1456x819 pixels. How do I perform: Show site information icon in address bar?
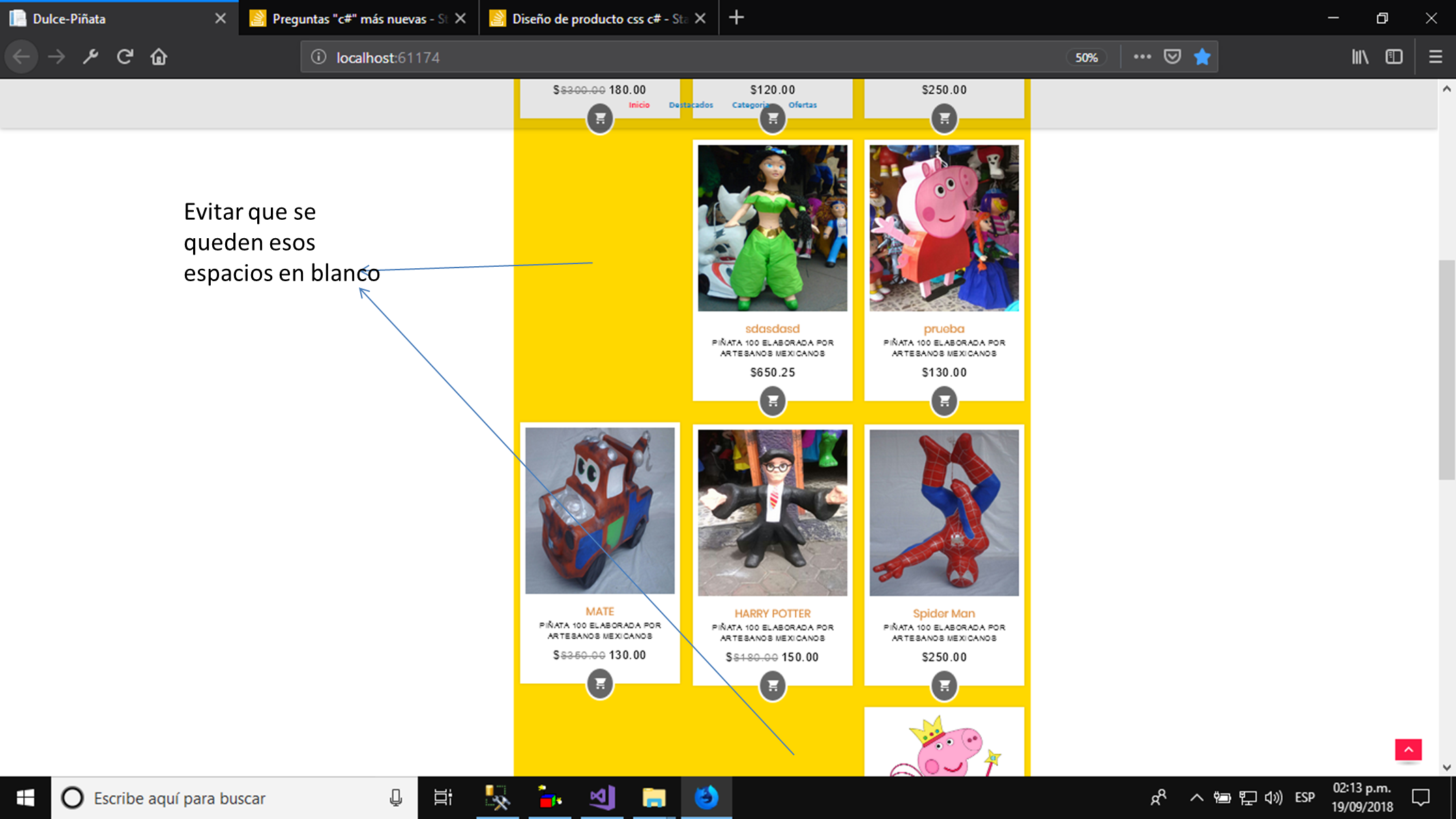tap(319, 57)
